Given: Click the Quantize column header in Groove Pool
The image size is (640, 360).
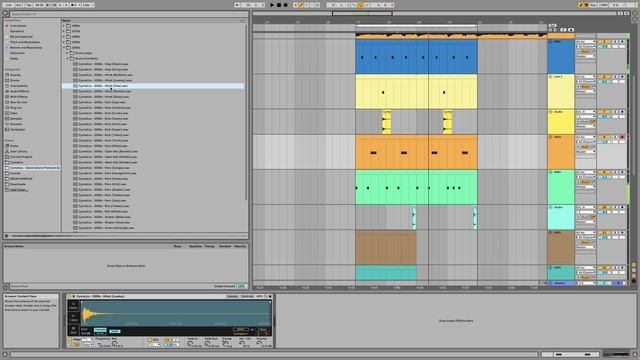Looking at the screenshot, I should [x=196, y=246].
